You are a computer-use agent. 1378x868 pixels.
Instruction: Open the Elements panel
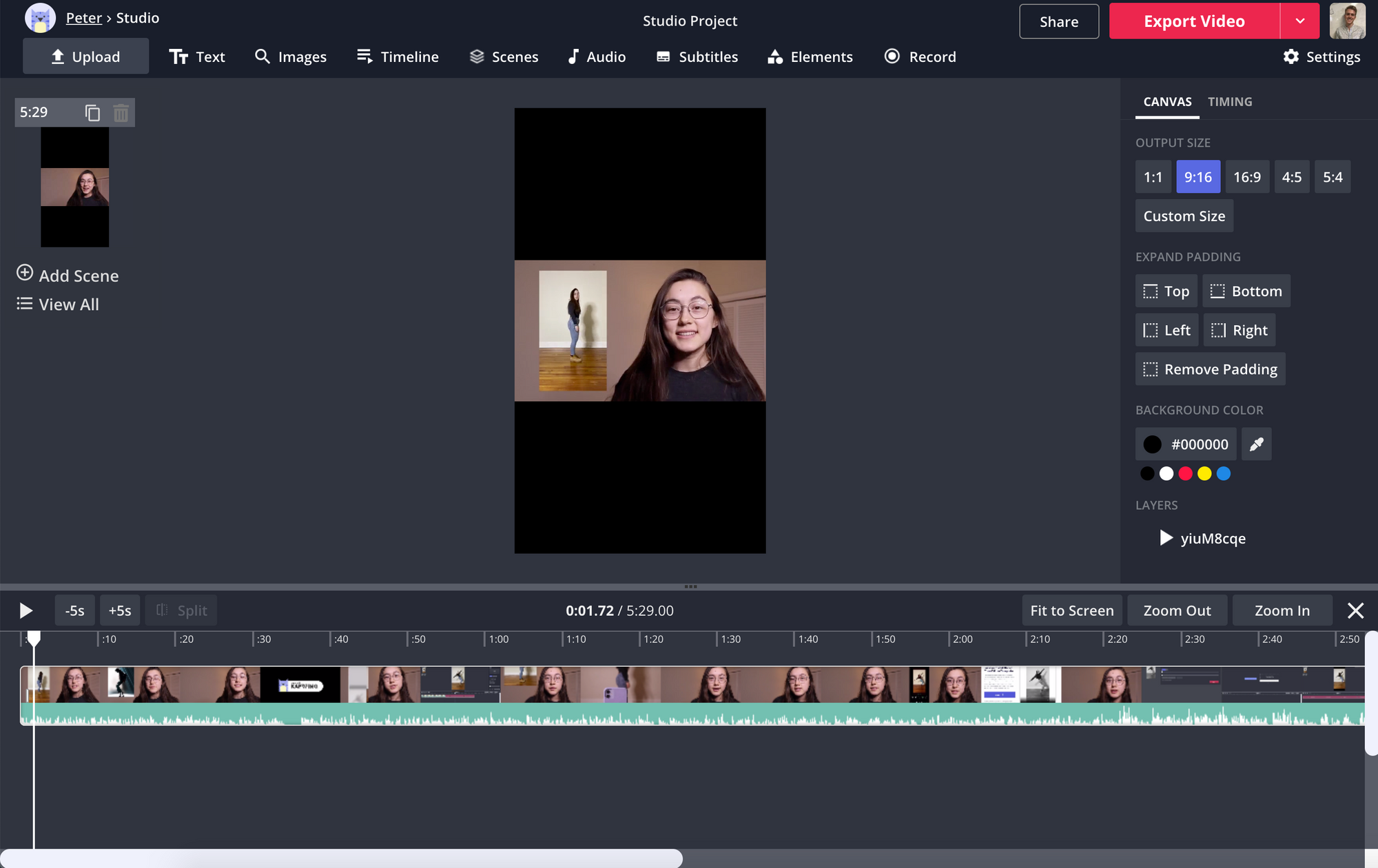(x=810, y=56)
